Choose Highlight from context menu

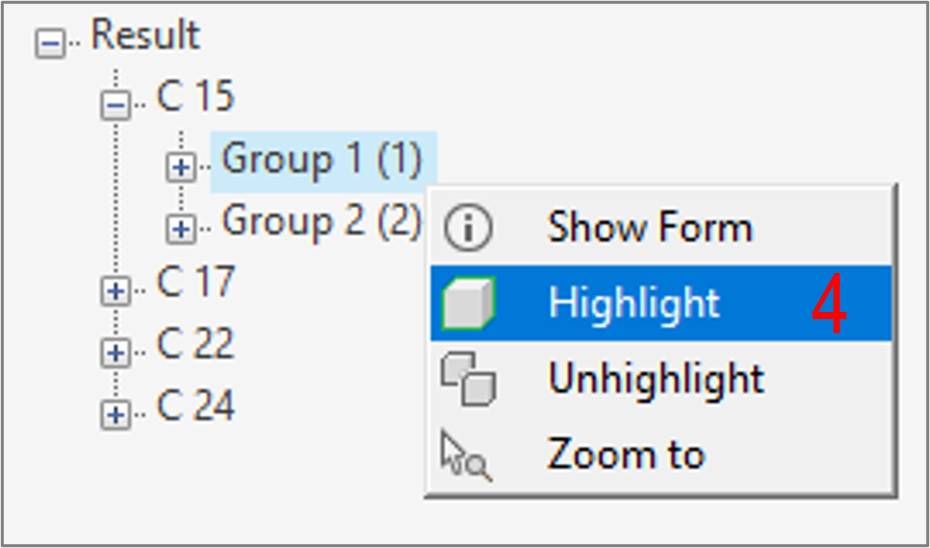[661, 303]
